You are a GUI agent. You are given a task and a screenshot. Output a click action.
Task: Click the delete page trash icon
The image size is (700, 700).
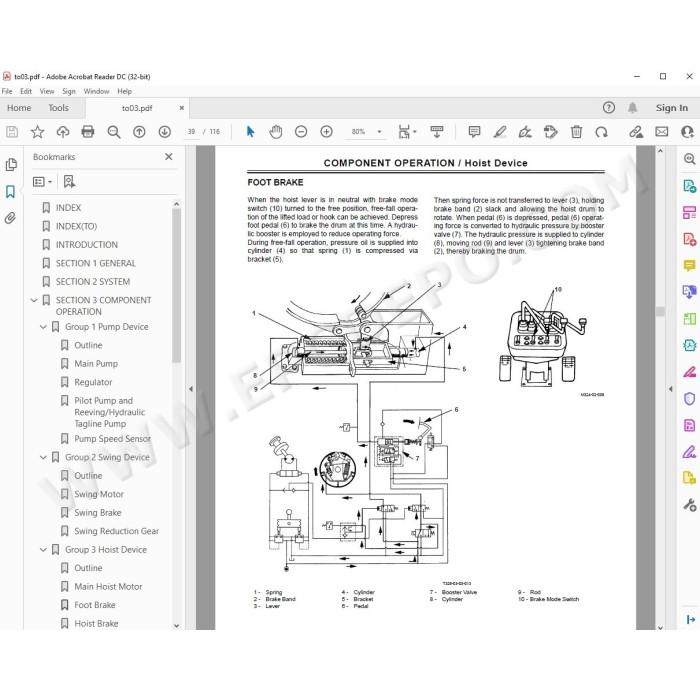[x=576, y=132]
